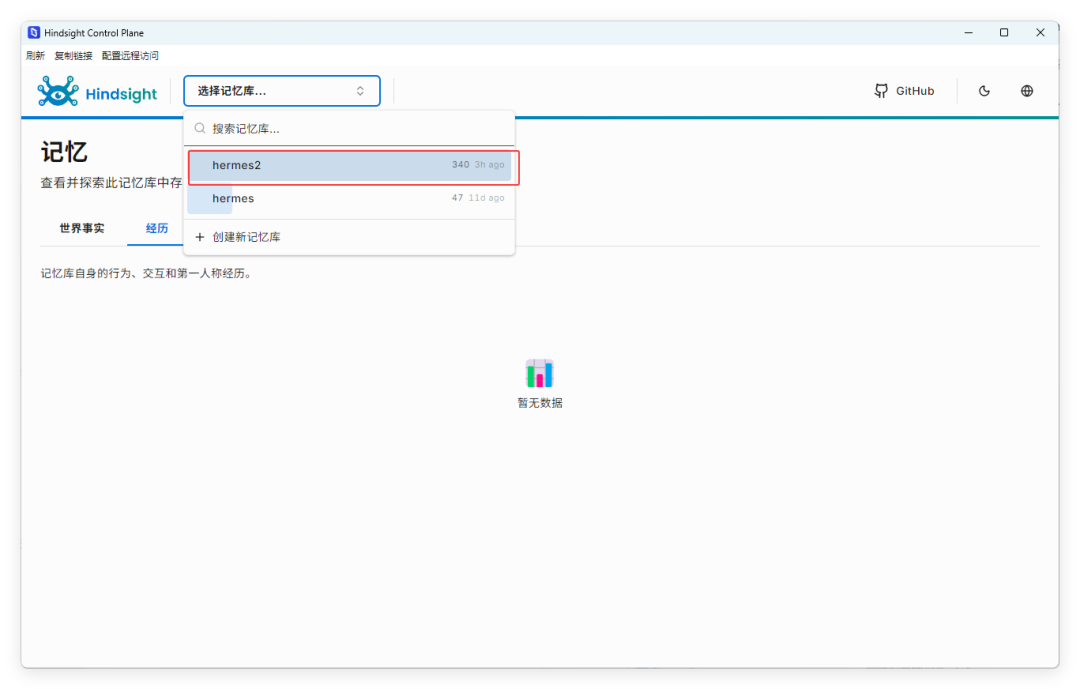Select the hermes memory bank row
This screenshot has height=689, width=1080.
tap(349, 198)
